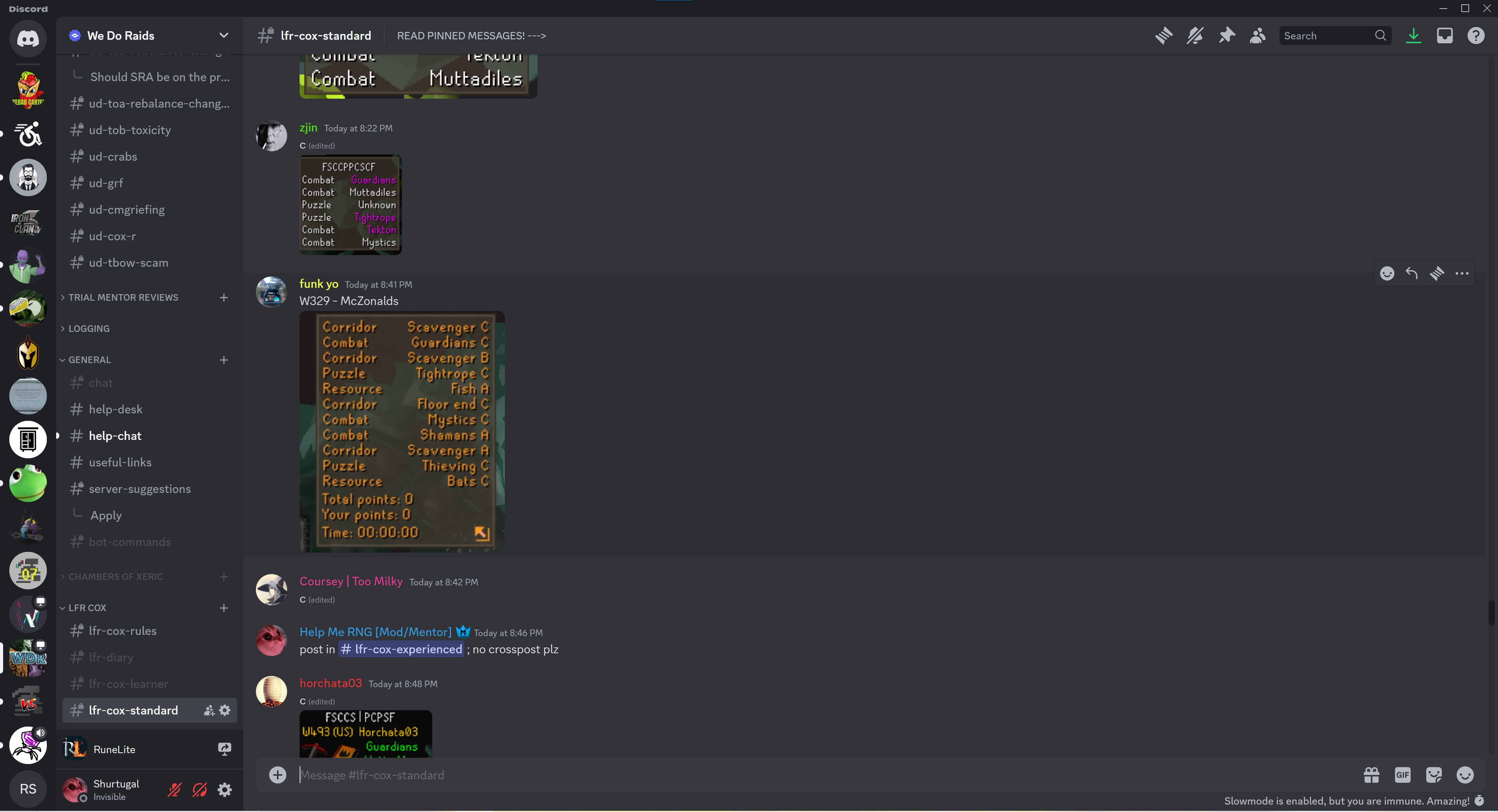The height and width of the screenshot is (812, 1498).
Task: Open server-suggestions channel
Action: [x=149, y=489]
